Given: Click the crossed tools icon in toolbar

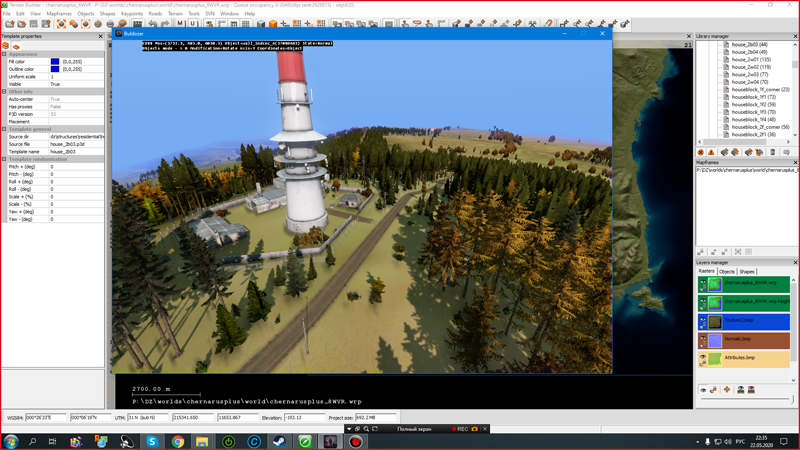Looking at the screenshot, I should pyautogui.click(x=532, y=24).
